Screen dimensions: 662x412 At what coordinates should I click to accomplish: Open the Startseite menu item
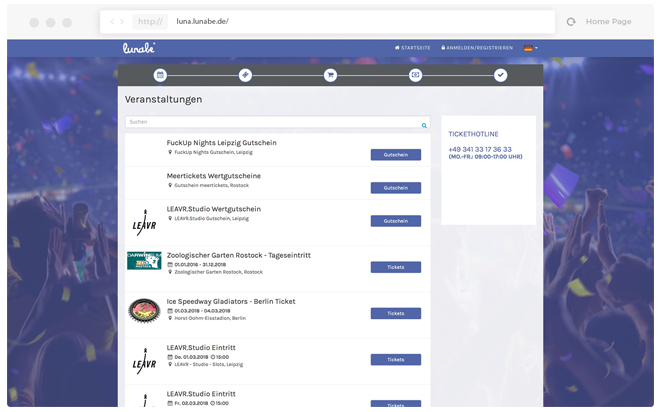click(412, 48)
